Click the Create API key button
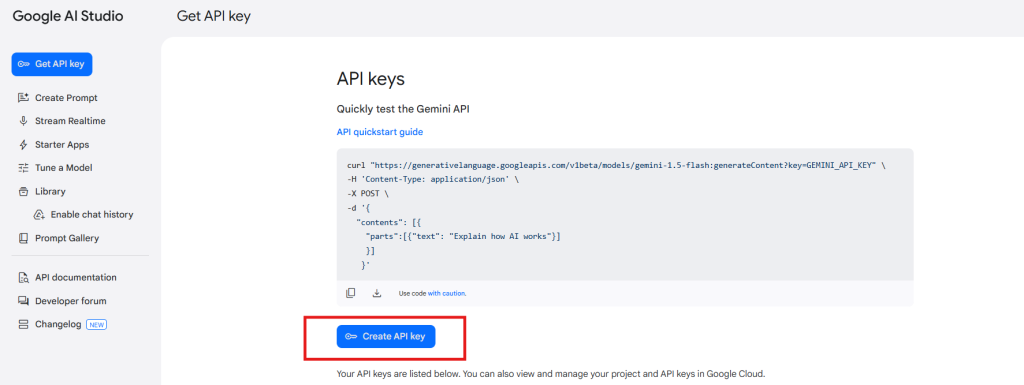Screen dimensions: 1024x385 coord(385,336)
